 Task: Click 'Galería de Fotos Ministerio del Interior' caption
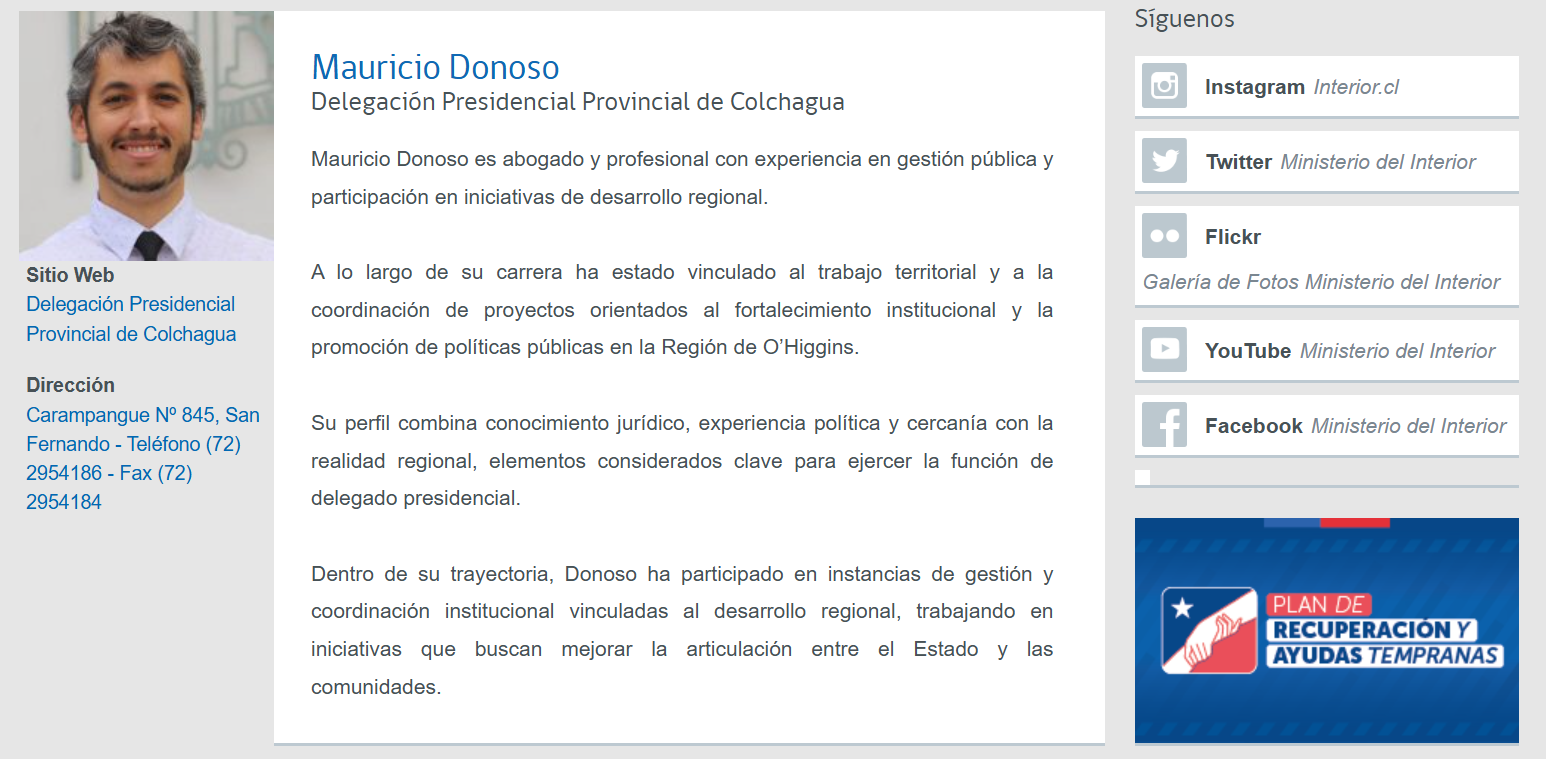point(1321,282)
